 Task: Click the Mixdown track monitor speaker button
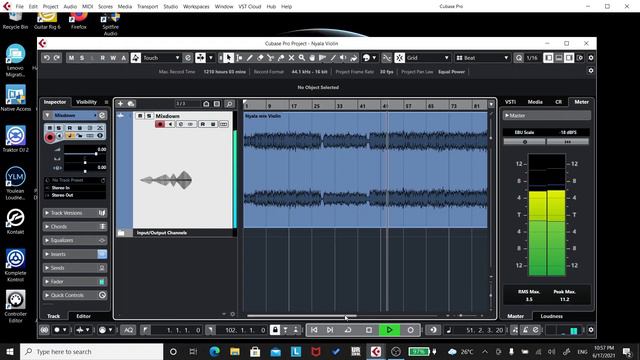171,124
